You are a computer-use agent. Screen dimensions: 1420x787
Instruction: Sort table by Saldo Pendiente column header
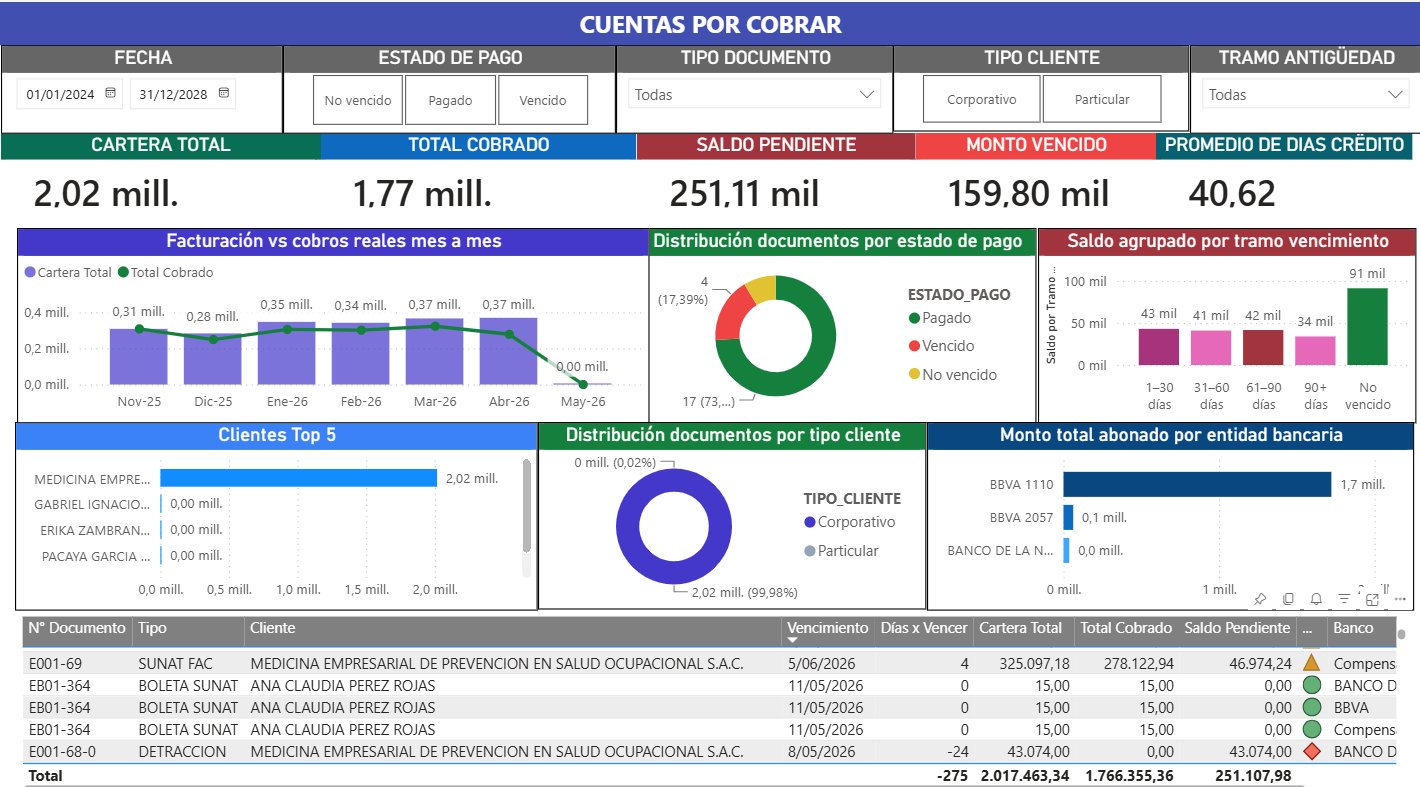(1237, 628)
